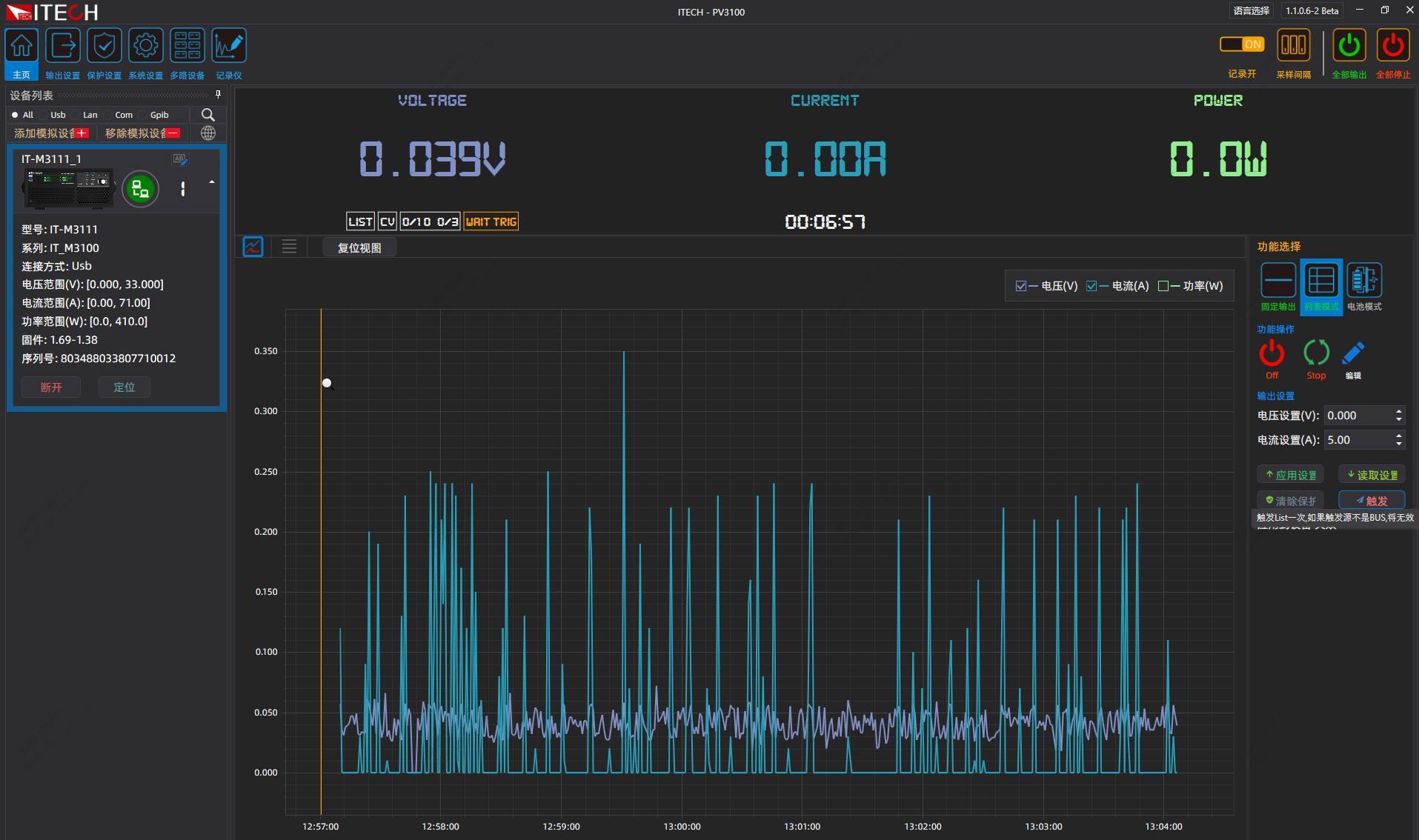Click 全部停止 stop all outputs
This screenshot has width=1419, height=840.
pyautogui.click(x=1393, y=54)
